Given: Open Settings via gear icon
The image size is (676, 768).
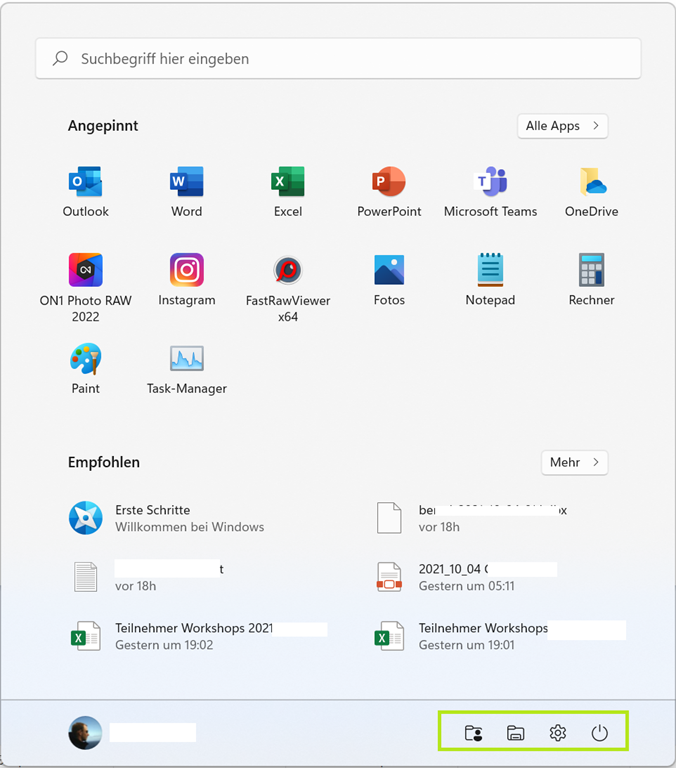Looking at the screenshot, I should pyautogui.click(x=558, y=733).
